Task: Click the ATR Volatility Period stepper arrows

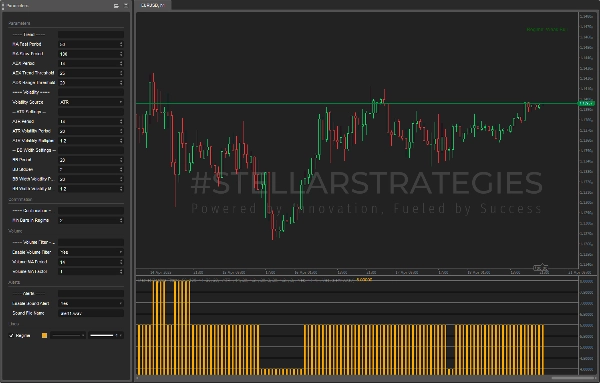Action: click(121, 131)
